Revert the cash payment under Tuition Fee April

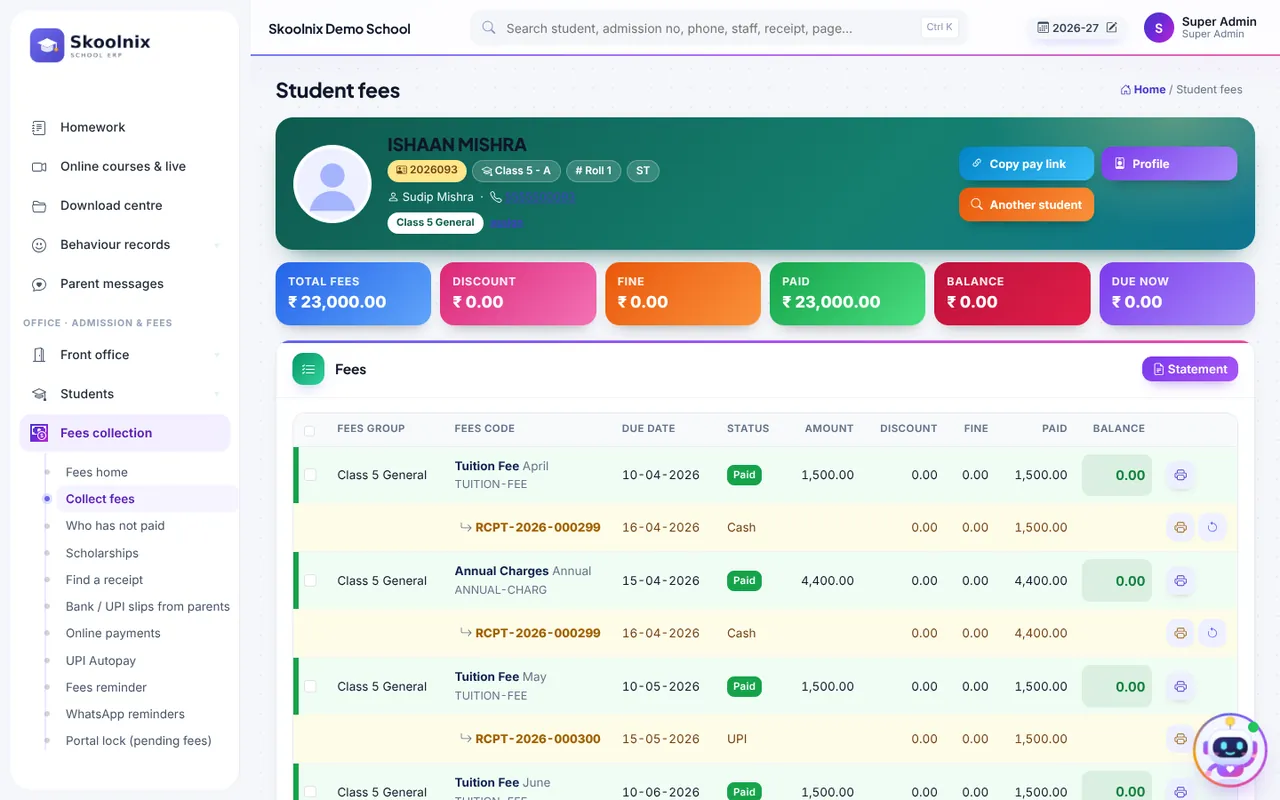[x=1212, y=527]
